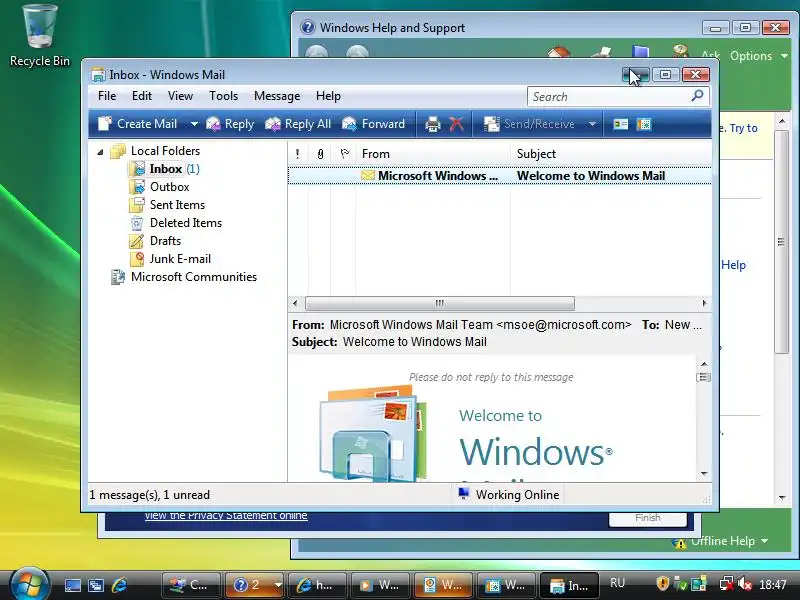Click the Create Mail toolbar button

[x=137, y=124]
